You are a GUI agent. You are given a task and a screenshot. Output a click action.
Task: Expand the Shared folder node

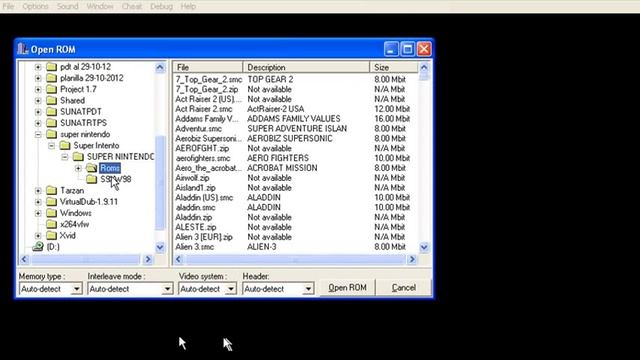click(38, 100)
